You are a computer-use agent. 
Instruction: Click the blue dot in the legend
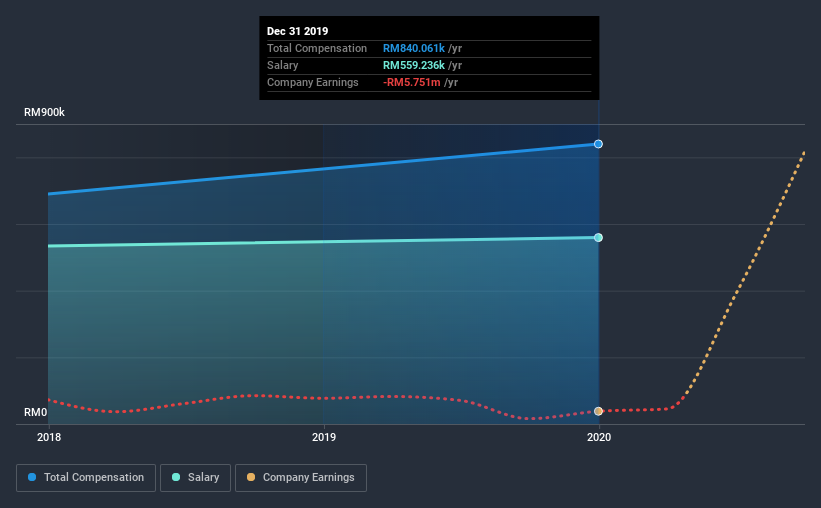point(32,477)
